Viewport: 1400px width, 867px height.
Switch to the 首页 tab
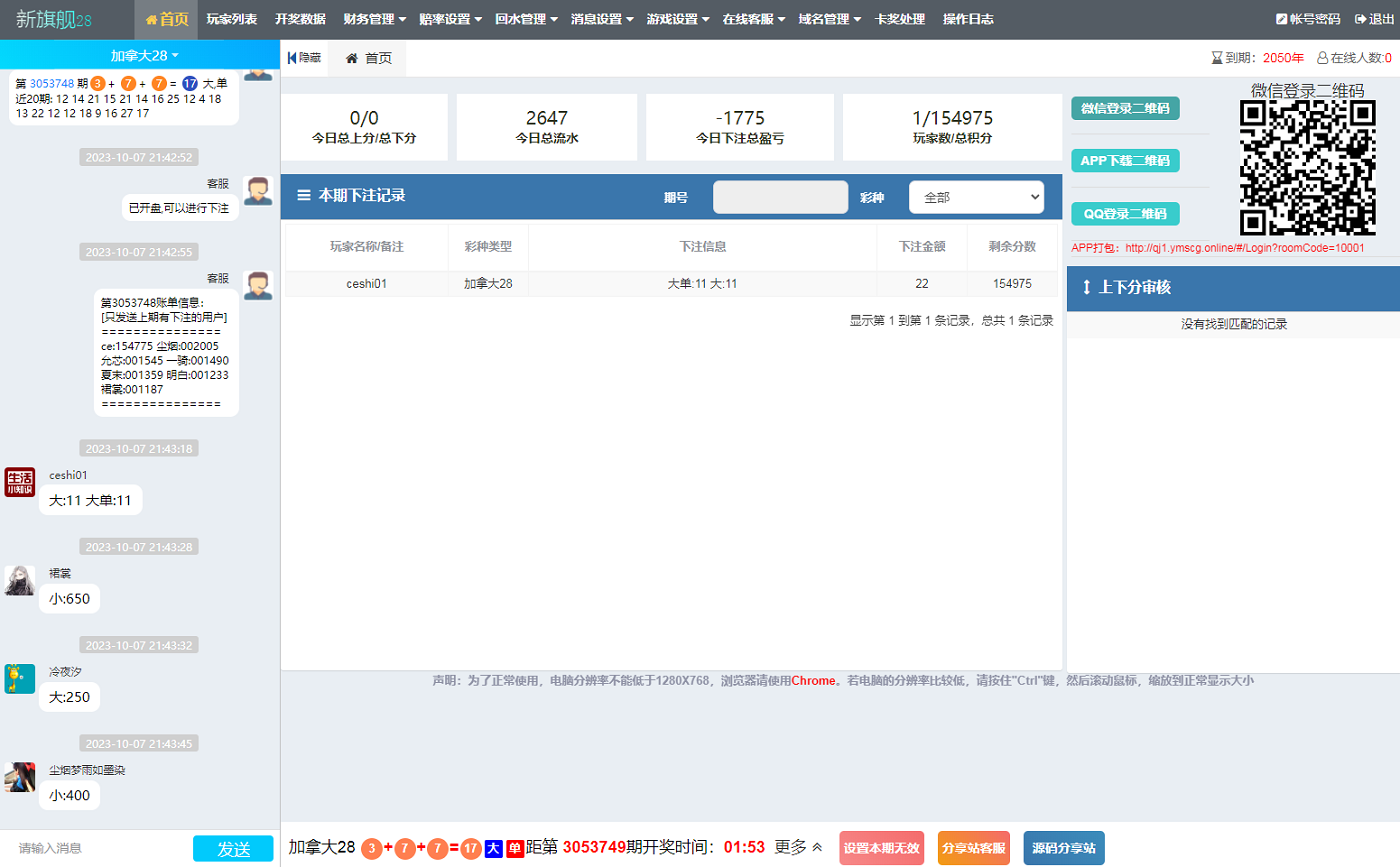367,58
